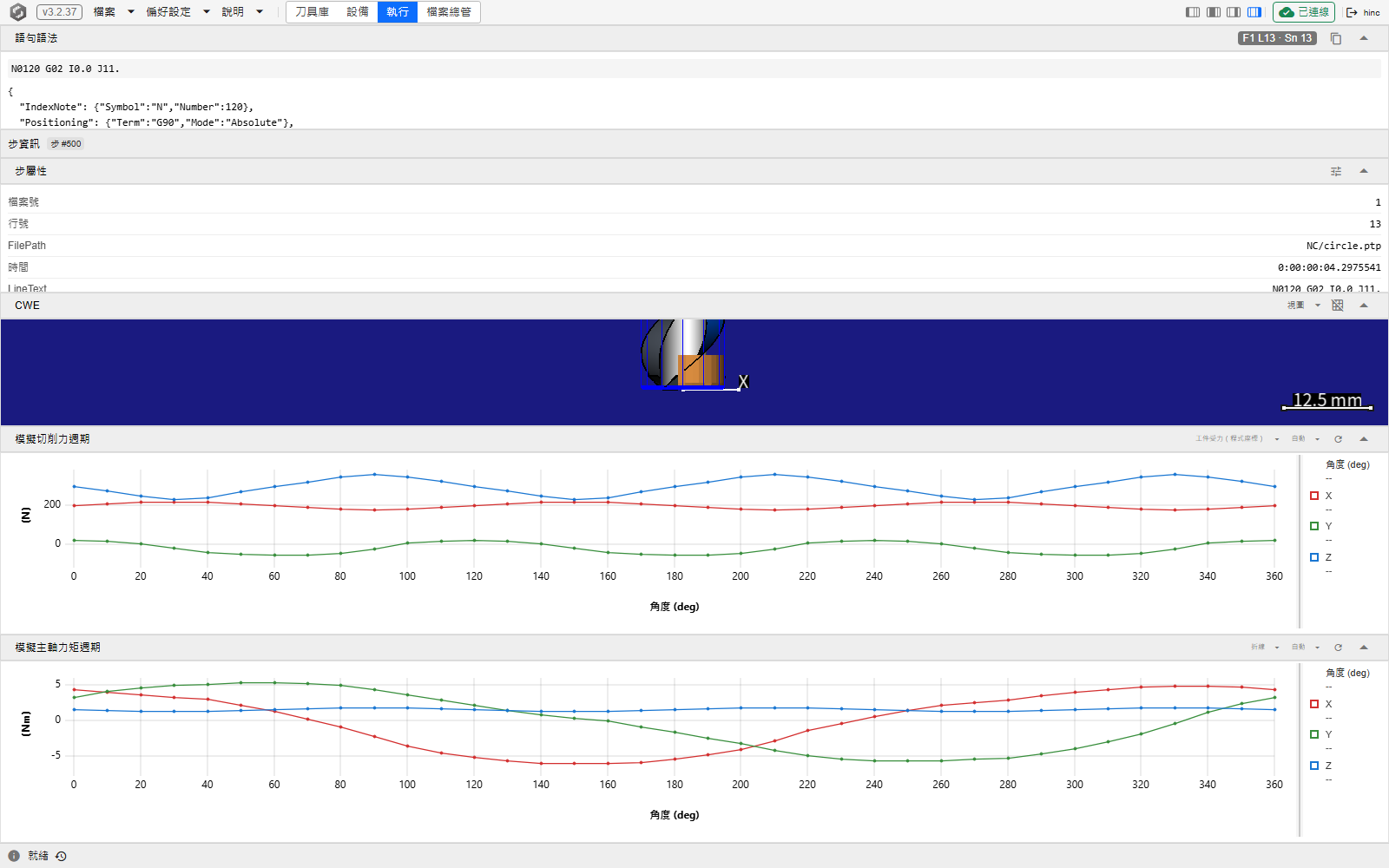Viewport: 1389px width, 868px height.
Task: Refresh the 模擬主軸力矩週期 chart
Action: pyautogui.click(x=1339, y=648)
